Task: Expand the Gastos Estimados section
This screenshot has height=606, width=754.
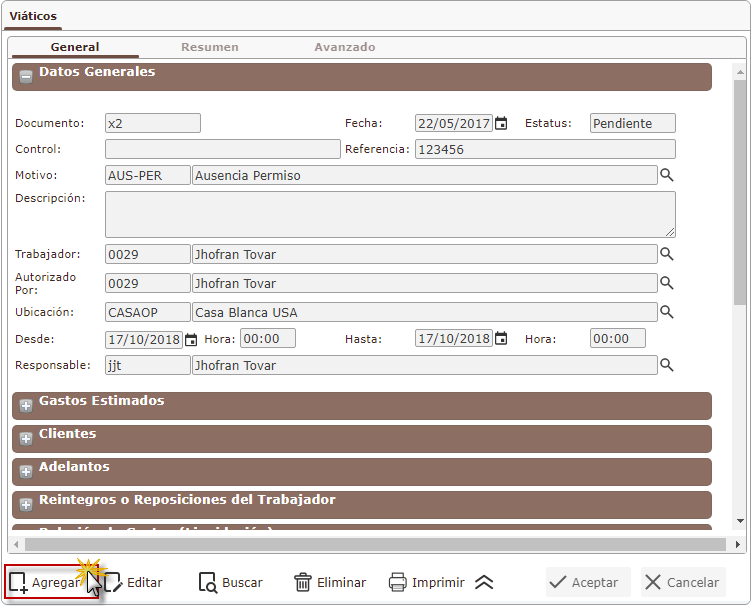Action: 26,406
